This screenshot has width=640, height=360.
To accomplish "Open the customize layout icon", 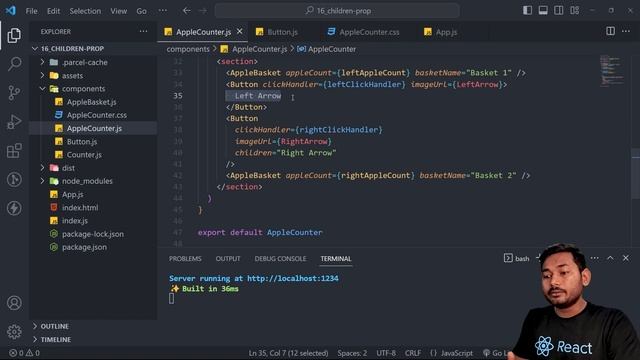I will [575, 11].
